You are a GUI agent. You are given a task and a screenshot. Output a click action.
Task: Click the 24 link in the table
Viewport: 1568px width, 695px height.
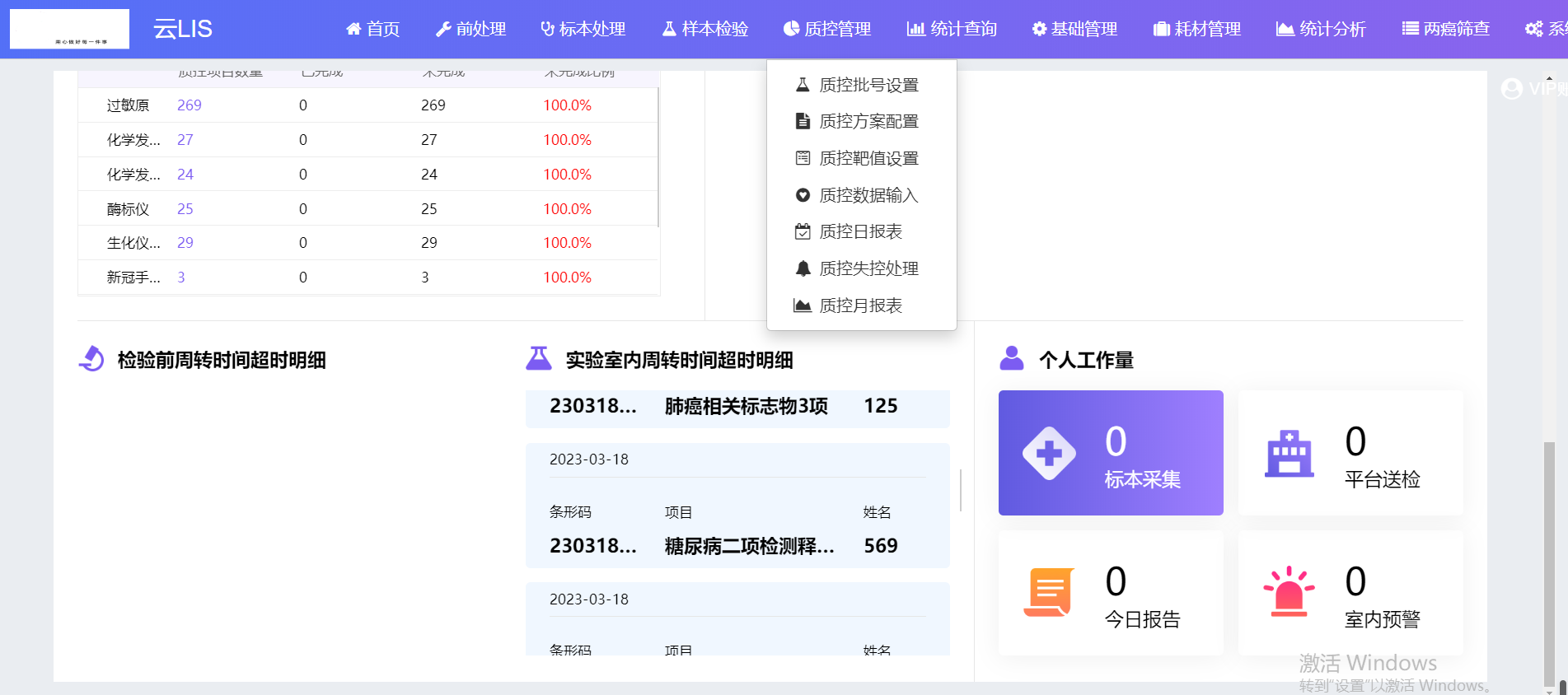185,175
